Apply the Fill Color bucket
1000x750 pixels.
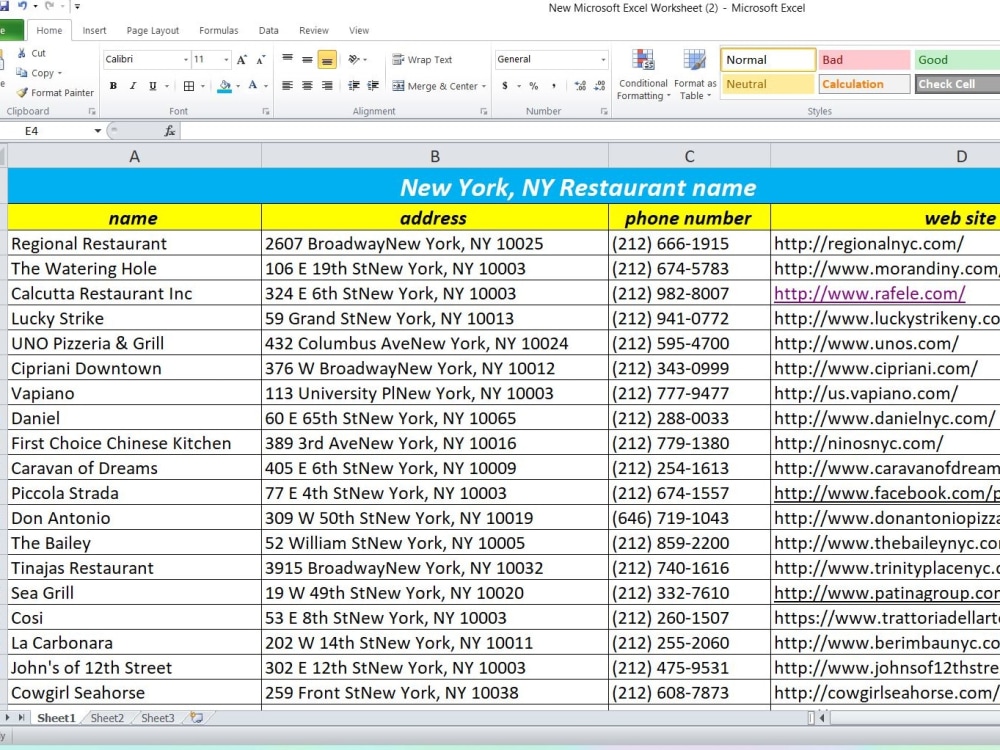(x=224, y=85)
